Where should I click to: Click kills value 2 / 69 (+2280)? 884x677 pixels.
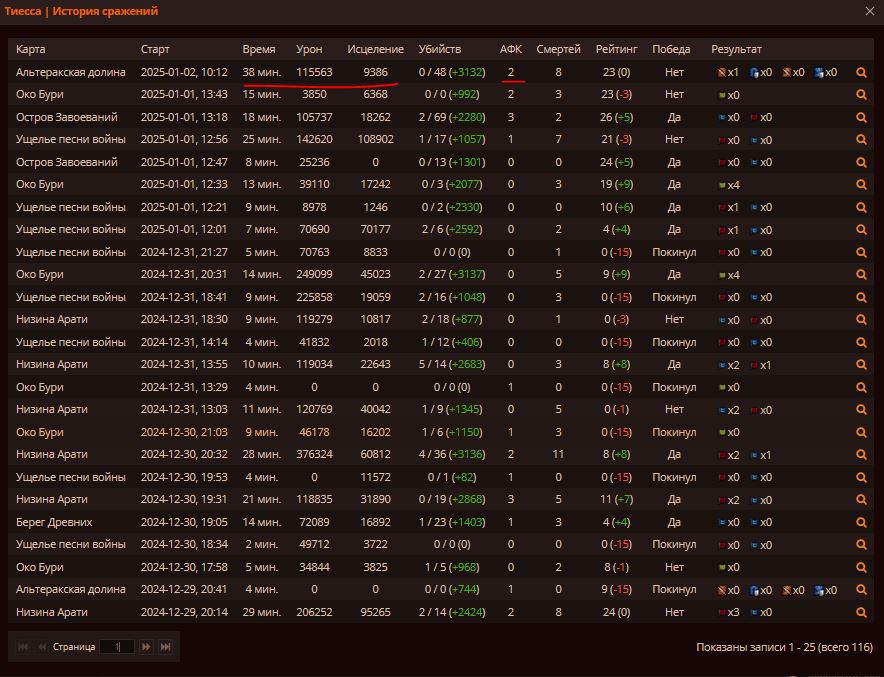(452, 117)
